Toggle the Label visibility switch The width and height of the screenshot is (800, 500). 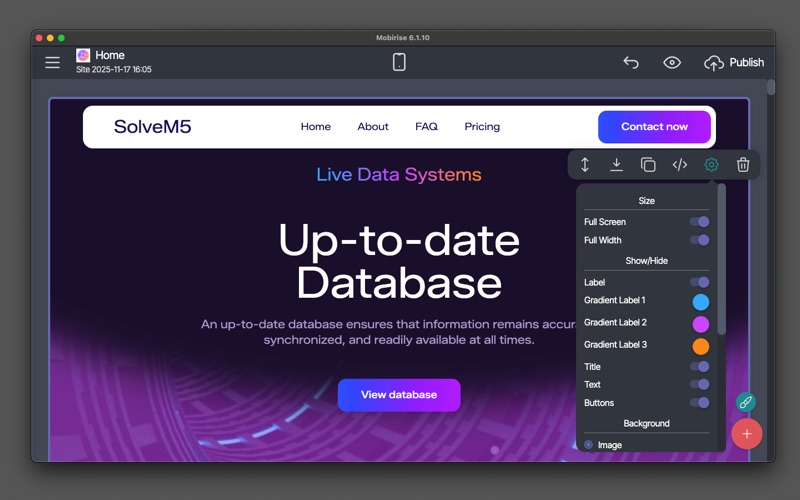(x=699, y=282)
